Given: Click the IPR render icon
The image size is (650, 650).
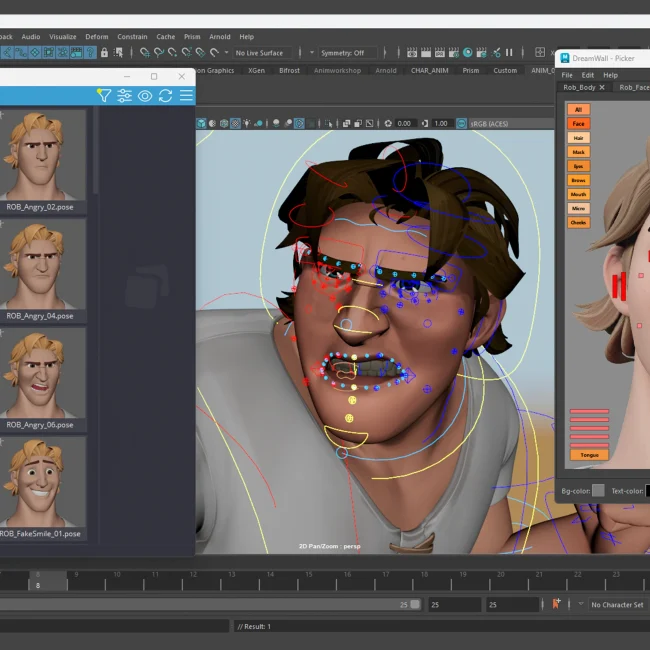Looking at the screenshot, I should (440, 53).
